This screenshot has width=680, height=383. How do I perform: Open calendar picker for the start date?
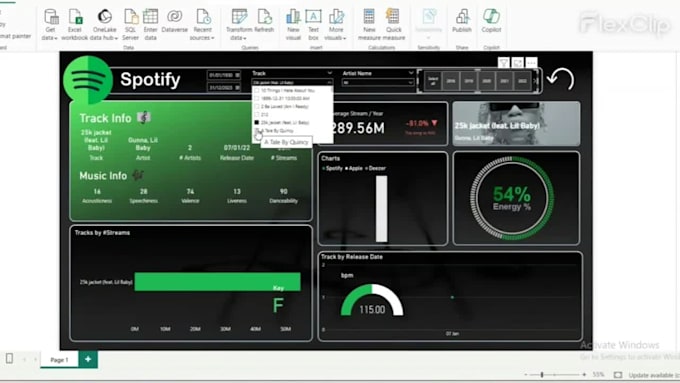click(237, 75)
